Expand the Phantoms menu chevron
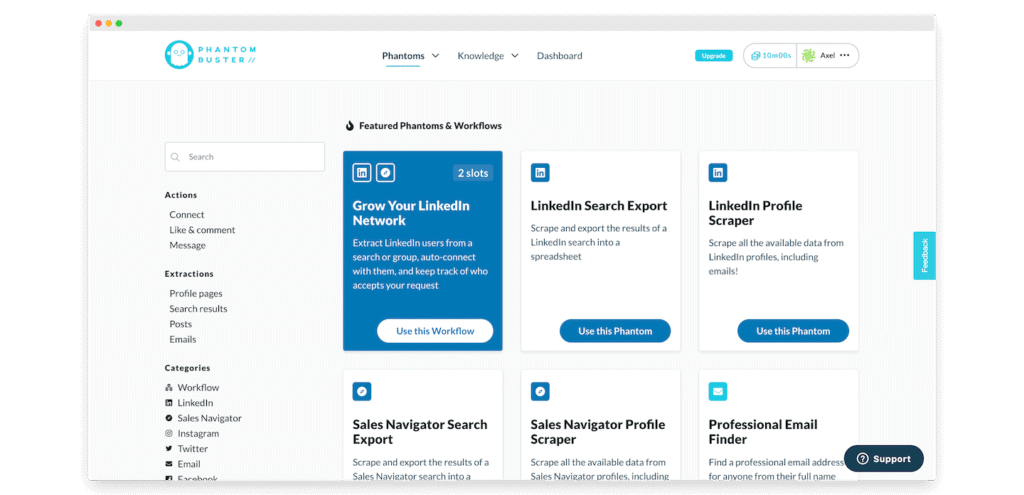The height and width of the screenshot is (495, 1024). tap(436, 56)
